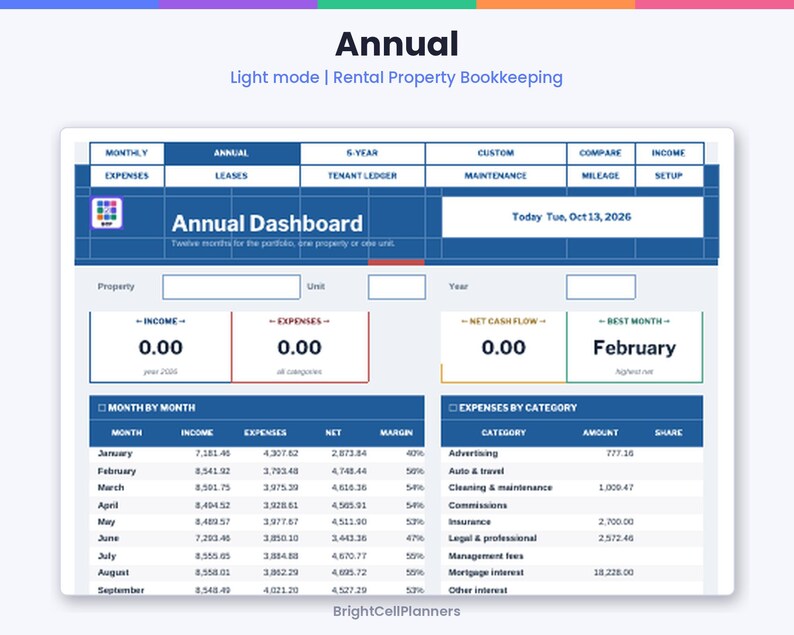This screenshot has width=794, height=635.
Task: Select the Expenses total card
Action: click(300, 347)
